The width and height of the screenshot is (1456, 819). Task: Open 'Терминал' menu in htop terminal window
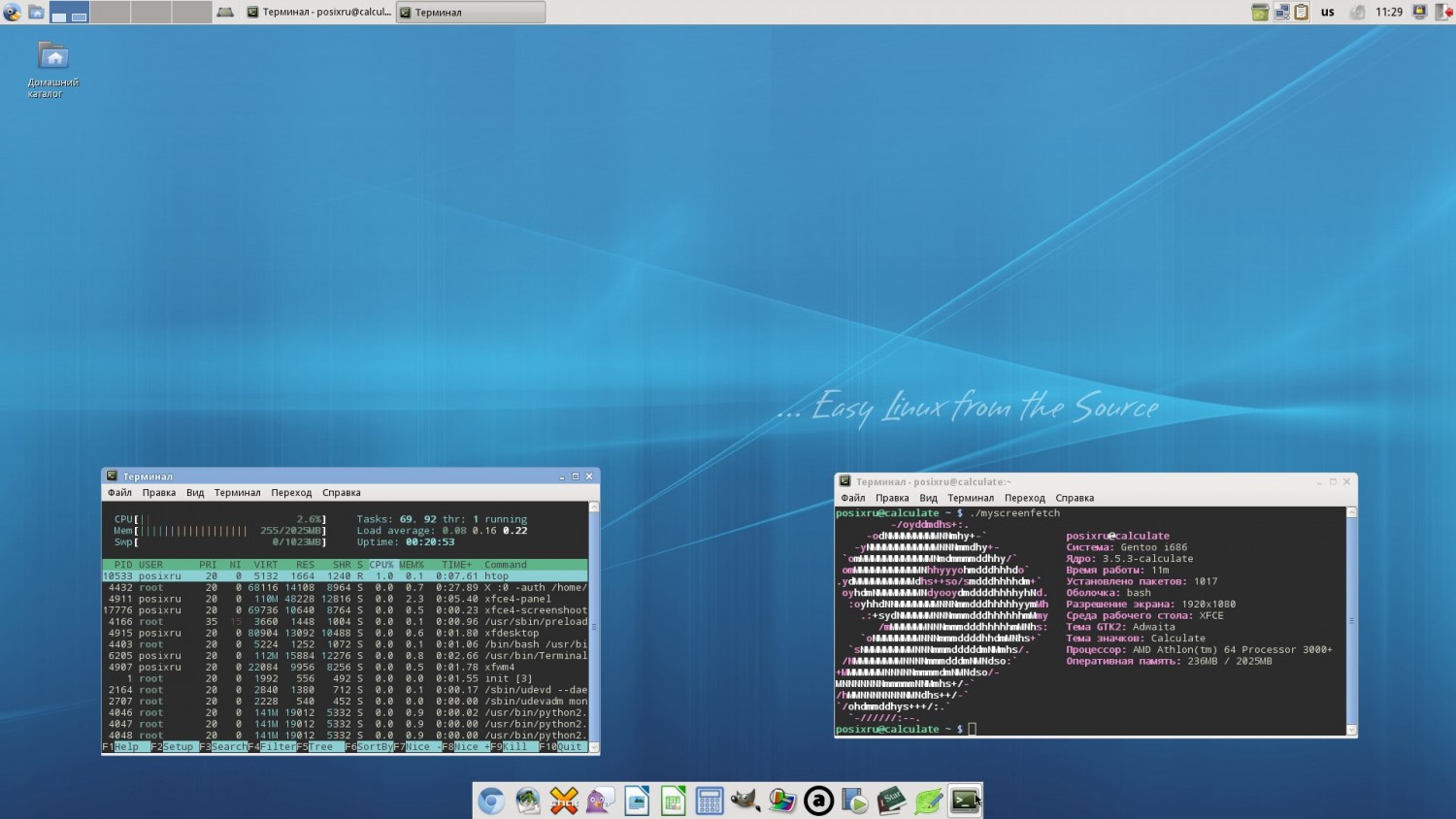click(x=238, y=493)
